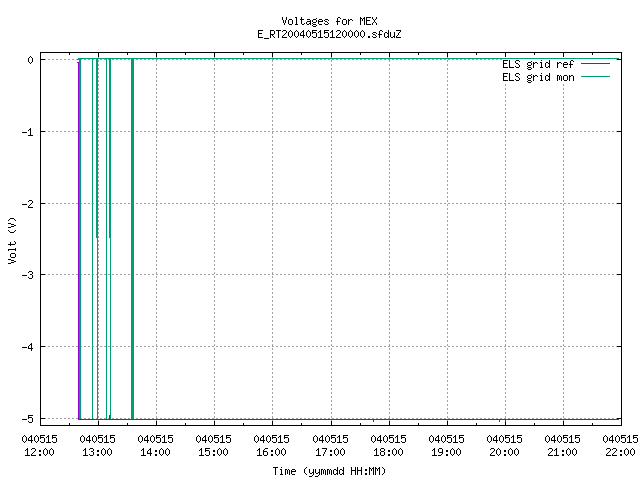The width and height of the screenshot is (640, 480).
Task: Click the y-axis tick label -4
Action: click(27, 347)
